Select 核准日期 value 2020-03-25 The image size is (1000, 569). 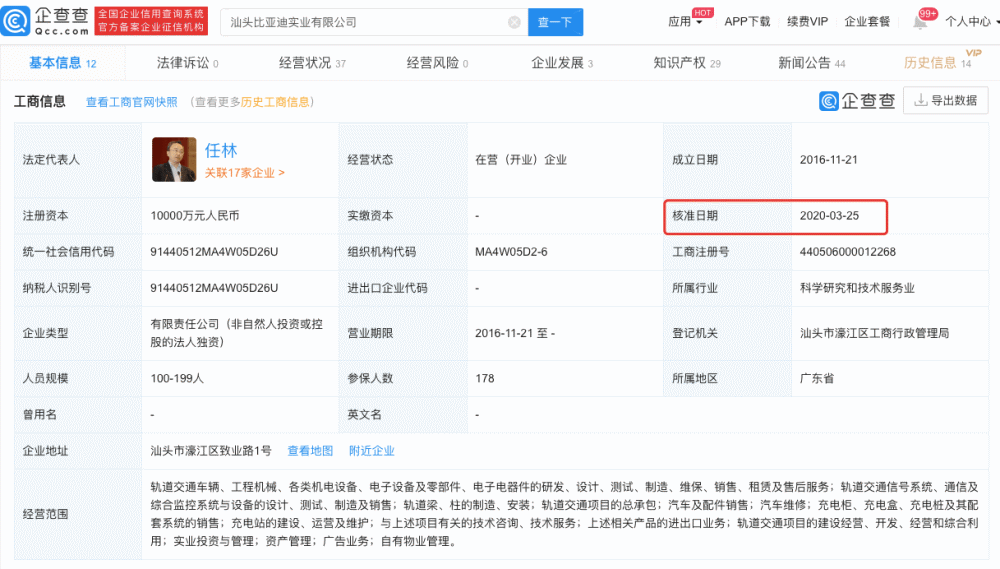click(829, 216)
